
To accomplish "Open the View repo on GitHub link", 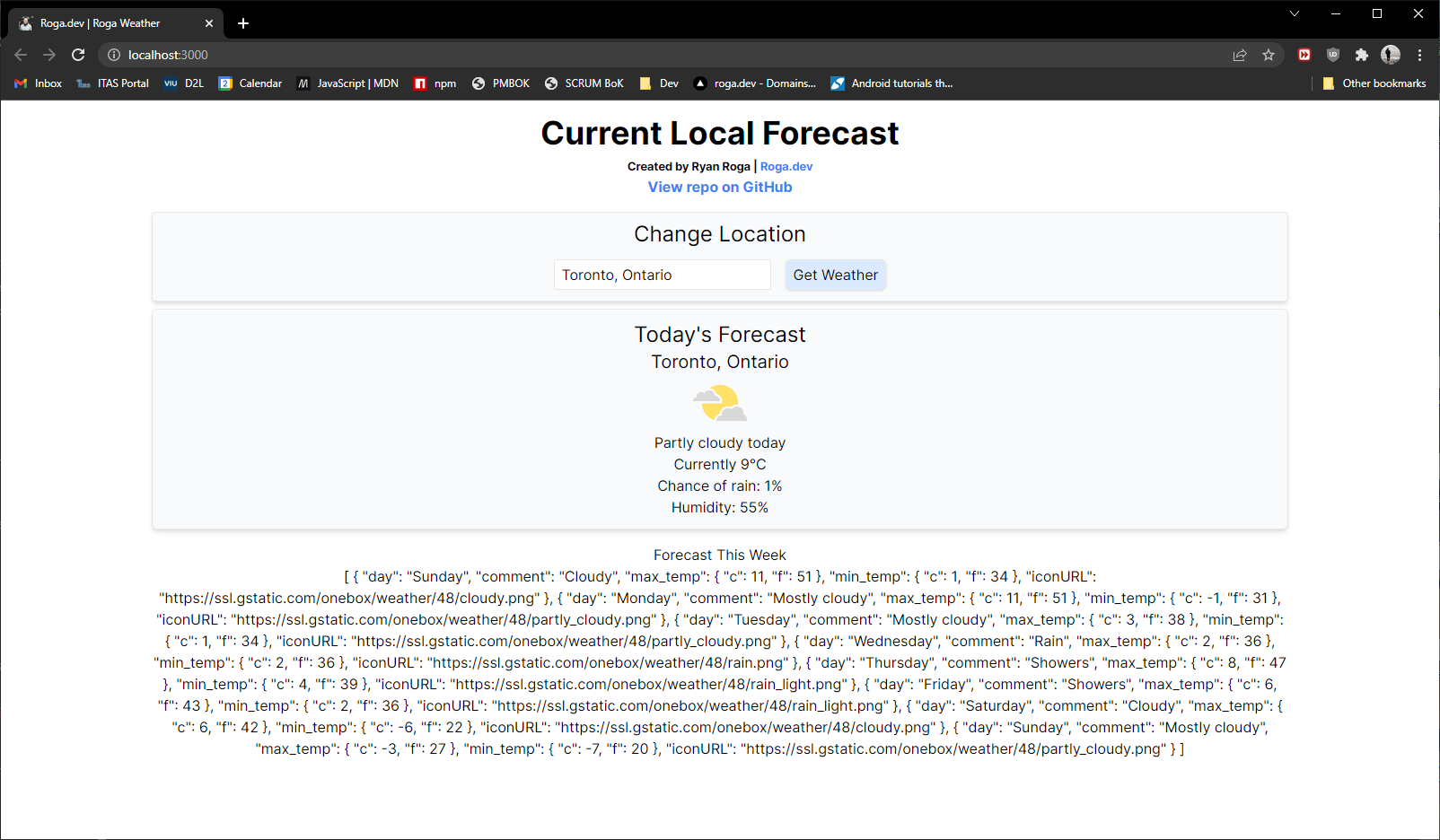I will (x=719, y=187).
